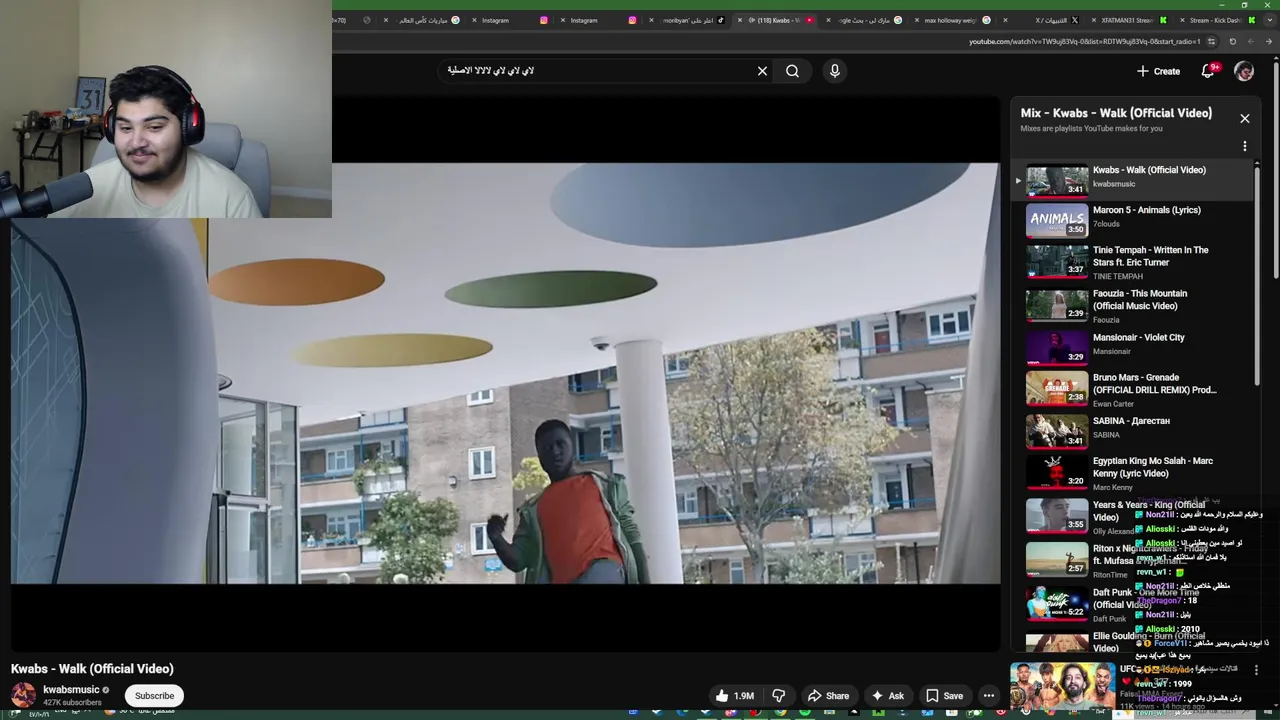This screenshot has width=1280, height=720.
Task: Reload the page with the refresh icon
Action: [1232, 41]
